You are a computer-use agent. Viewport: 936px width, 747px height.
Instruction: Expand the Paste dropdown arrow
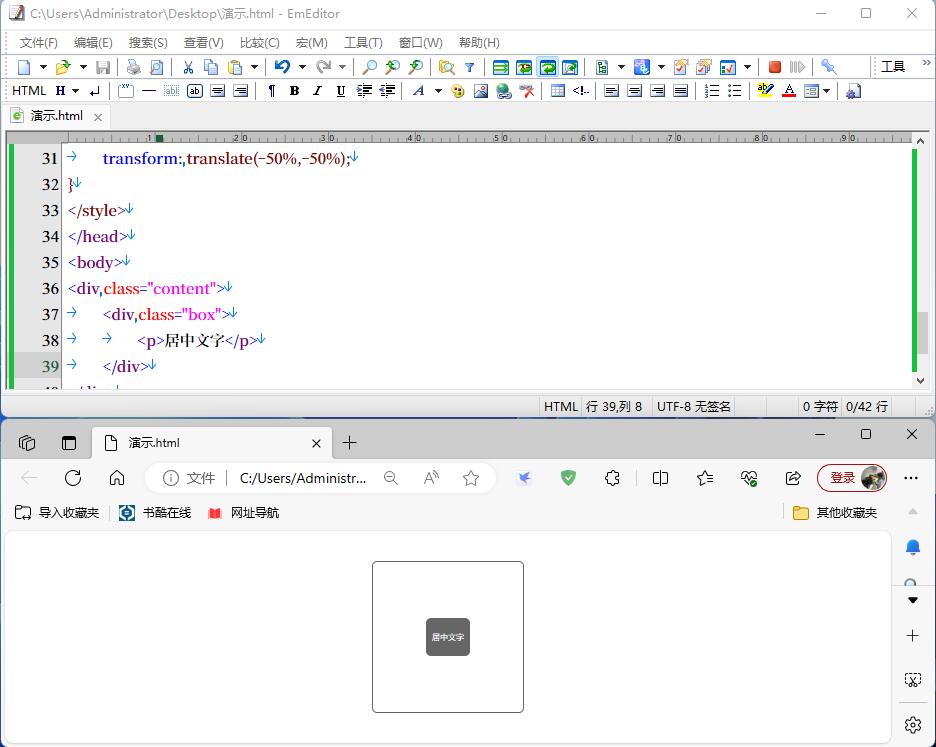click(254, 67)
